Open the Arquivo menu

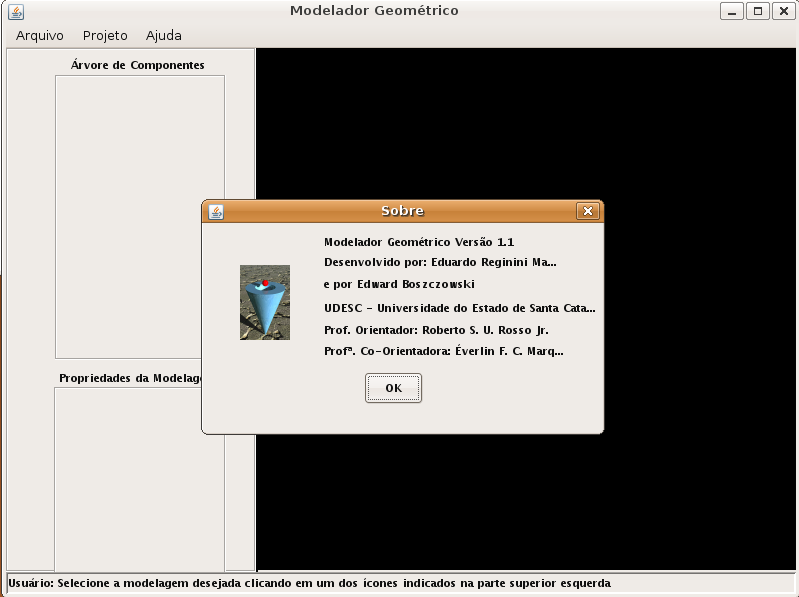pyautogui.click(x=40, y=35)
